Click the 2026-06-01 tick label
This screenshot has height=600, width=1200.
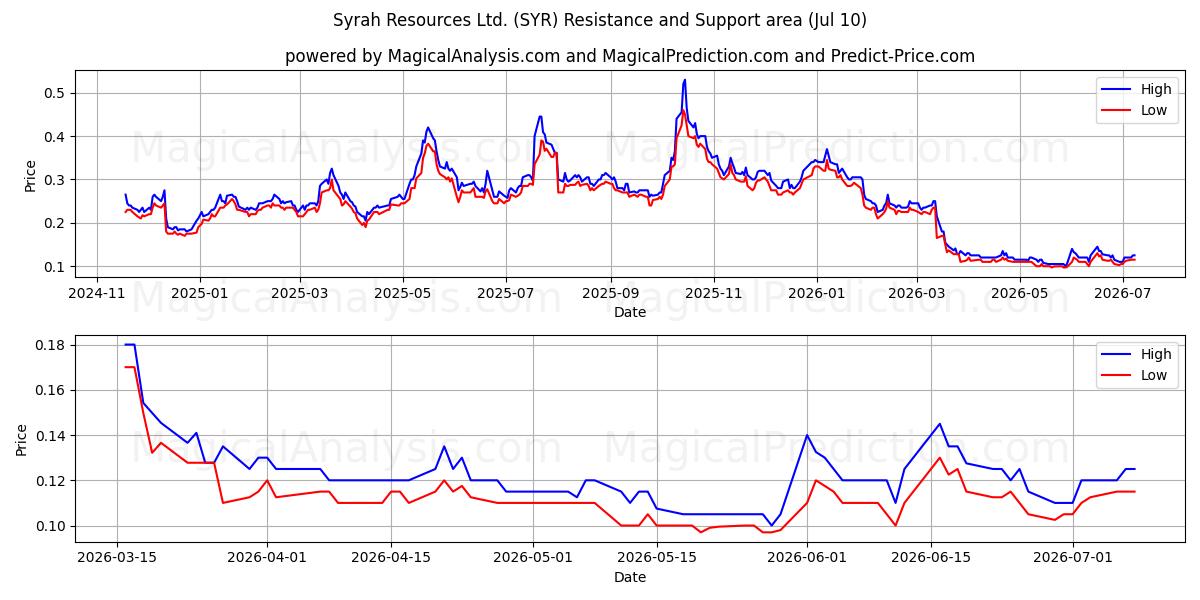(807, 559)
